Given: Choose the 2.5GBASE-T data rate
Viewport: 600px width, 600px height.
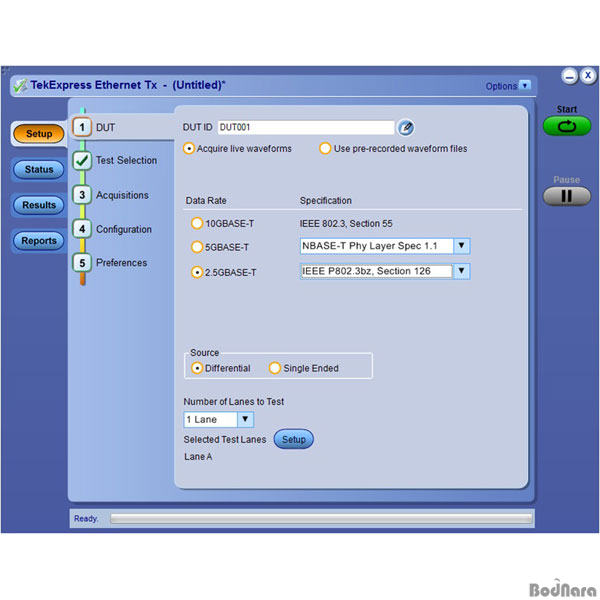Looking at the screenshot, I should coord(197,272).
